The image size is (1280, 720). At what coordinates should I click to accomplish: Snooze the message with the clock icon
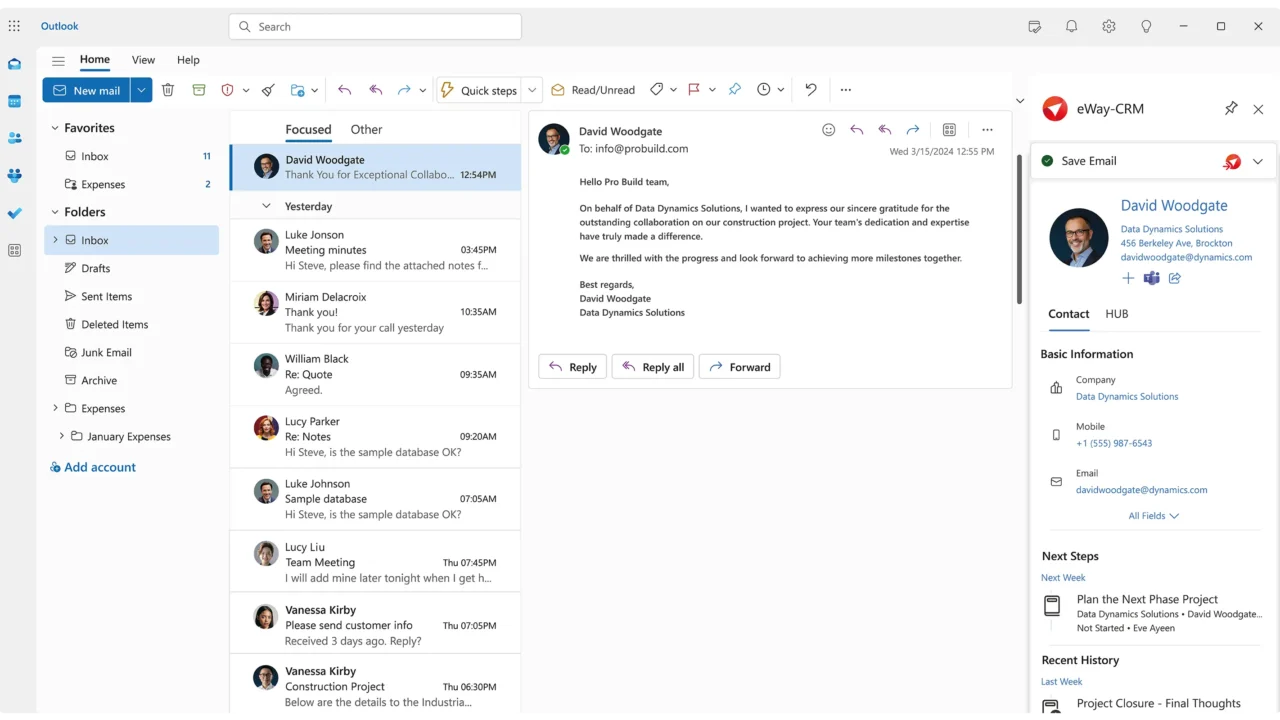764,90
